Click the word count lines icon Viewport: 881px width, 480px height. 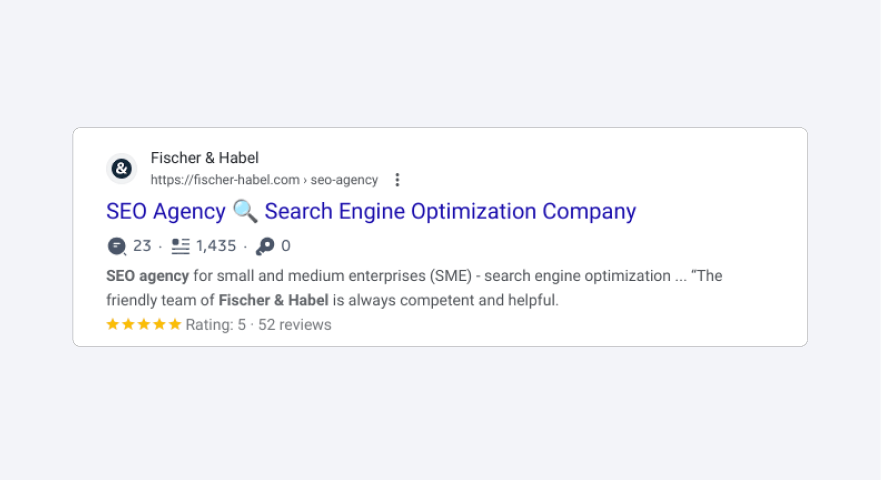tap(180, 246)
